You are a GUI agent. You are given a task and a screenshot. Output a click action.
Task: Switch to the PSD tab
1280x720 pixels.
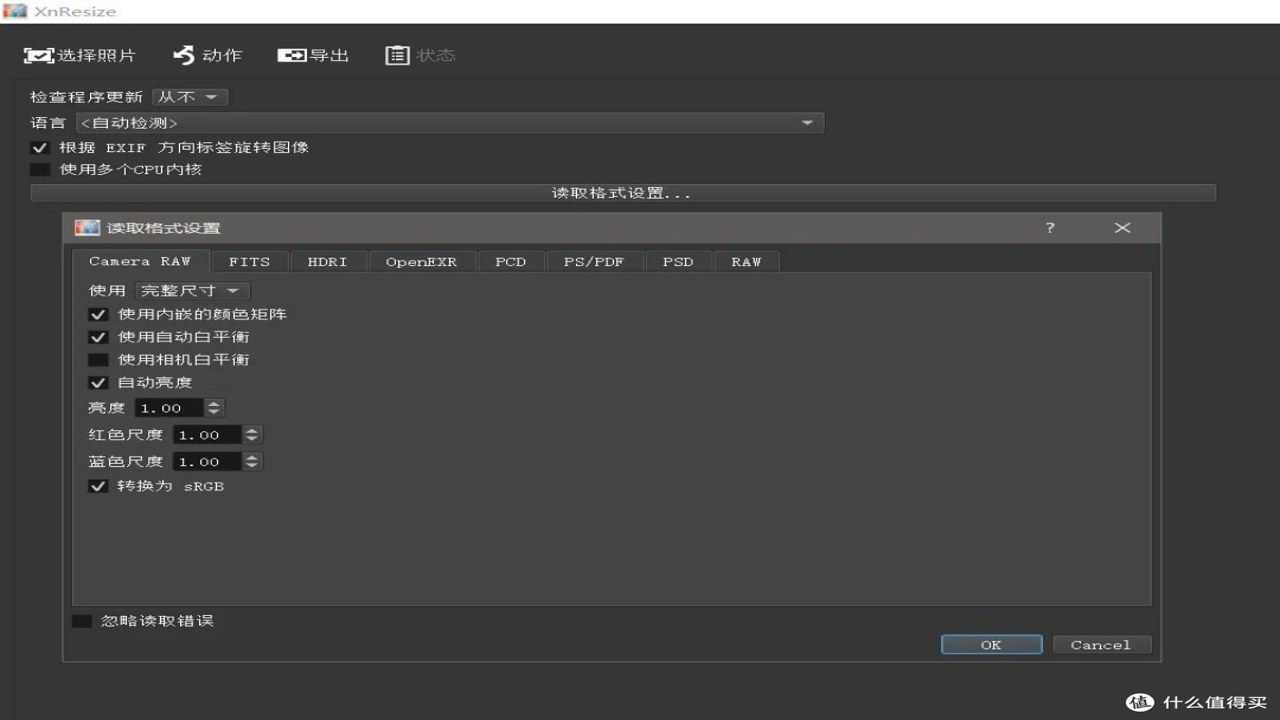pos(678,262)
